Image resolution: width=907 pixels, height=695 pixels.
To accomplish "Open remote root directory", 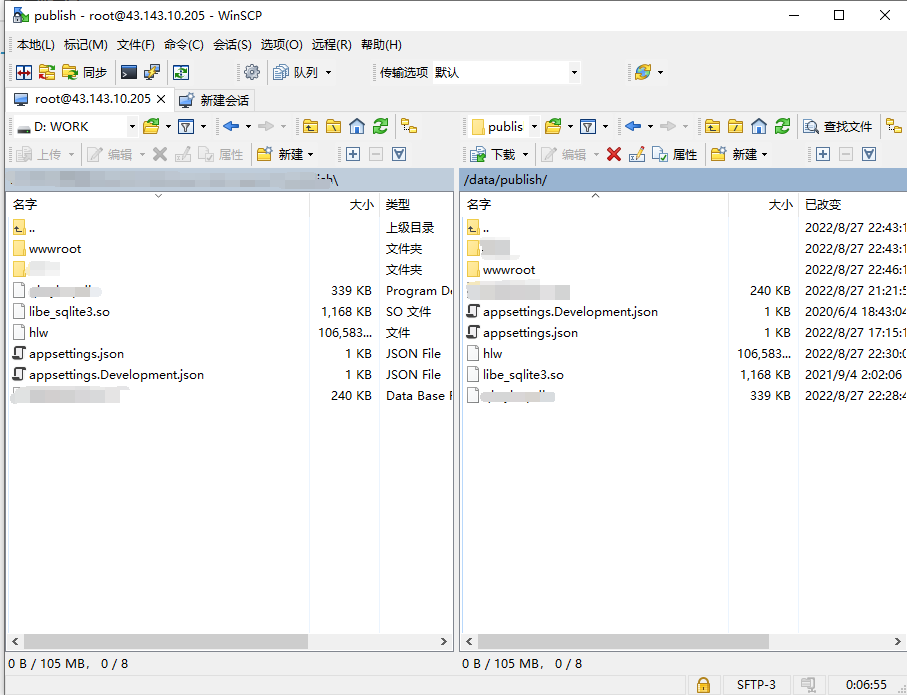I will pos(735,126).
